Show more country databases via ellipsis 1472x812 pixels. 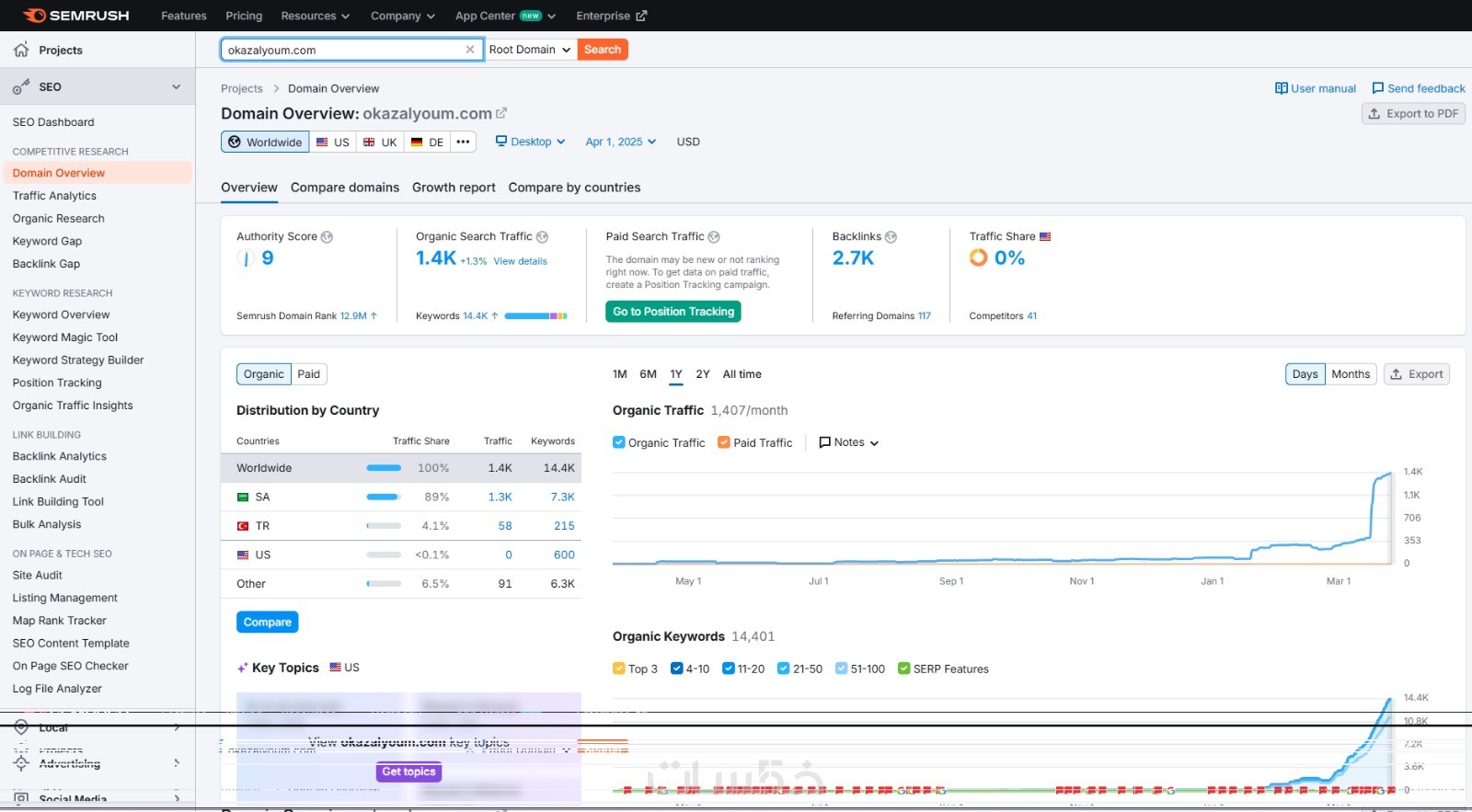(x=464, y=142)
